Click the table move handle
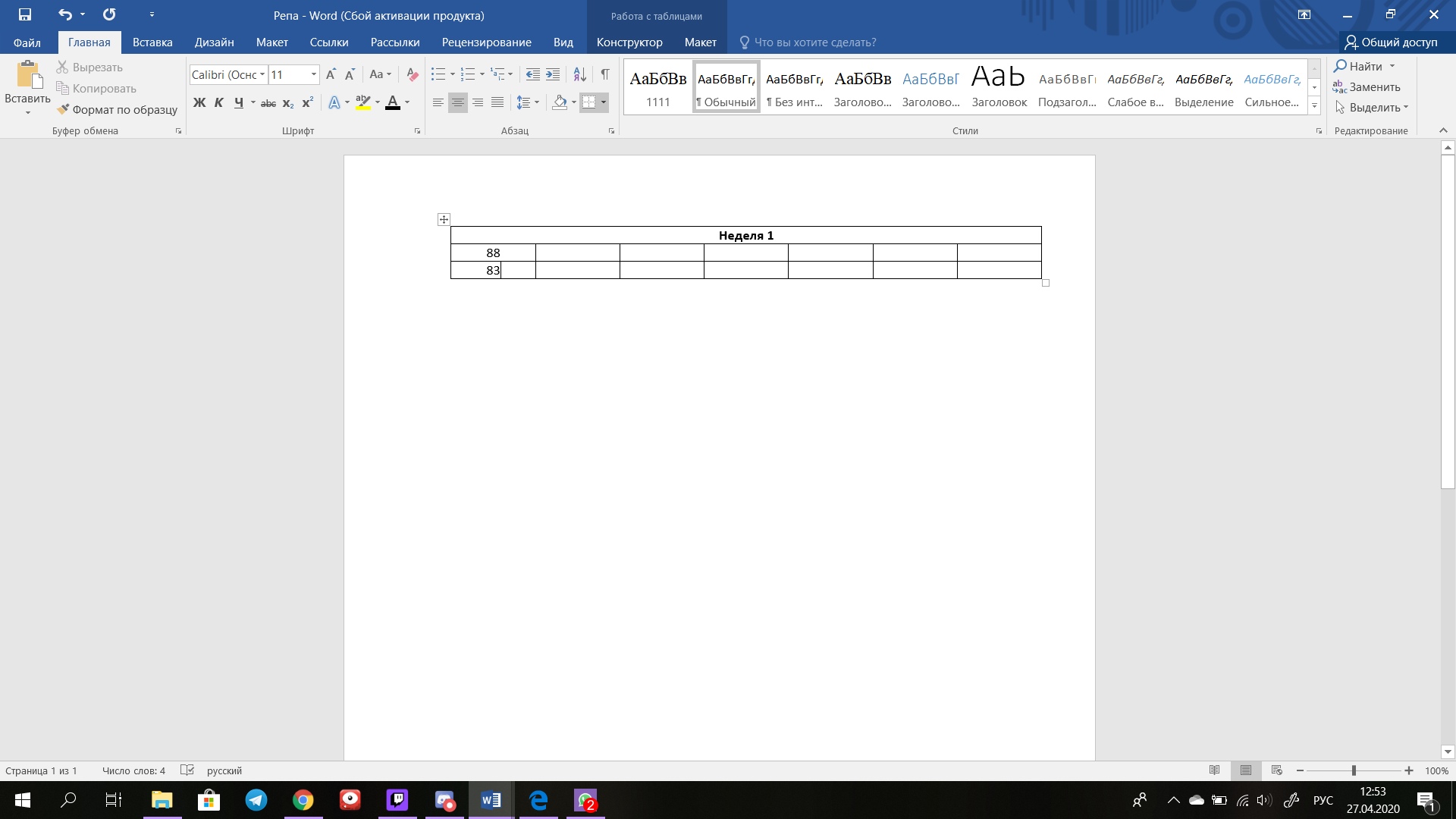 (444, 219)
